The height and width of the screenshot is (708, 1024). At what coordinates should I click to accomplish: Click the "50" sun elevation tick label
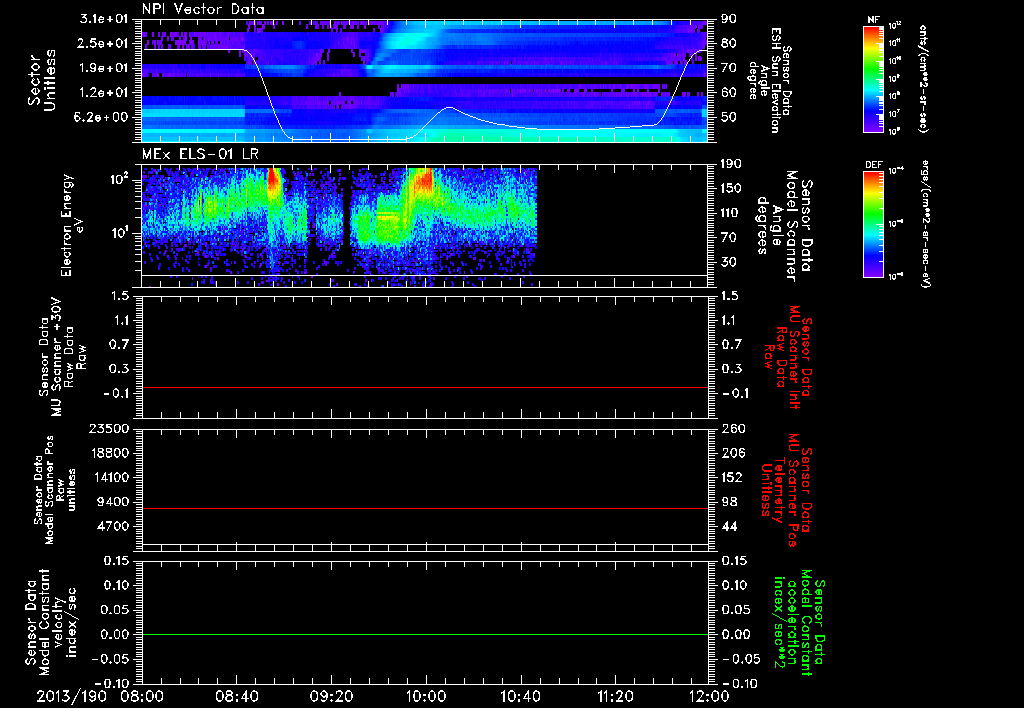pyautogui.click(x=728, y=118)
